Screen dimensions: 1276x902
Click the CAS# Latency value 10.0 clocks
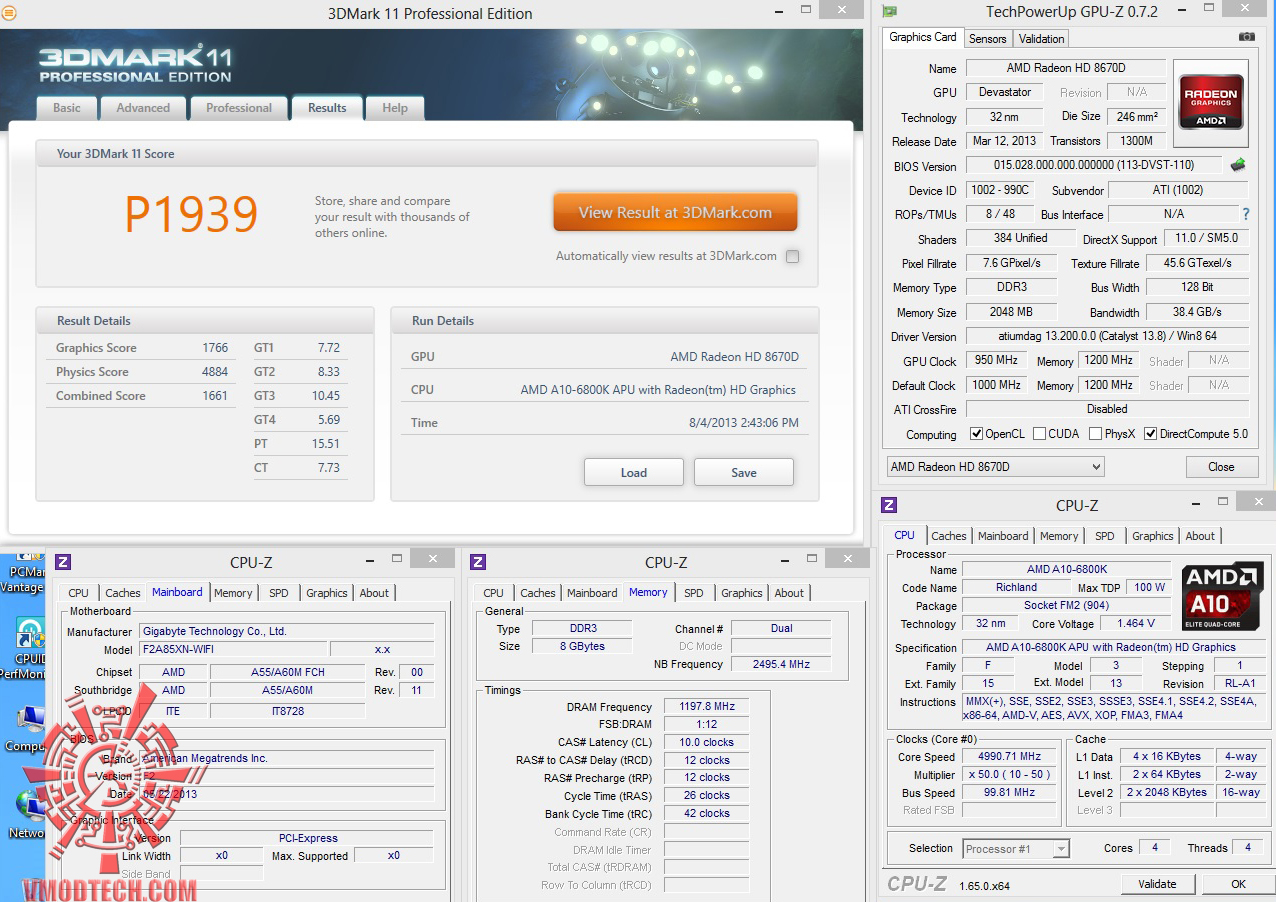[706, 742]
